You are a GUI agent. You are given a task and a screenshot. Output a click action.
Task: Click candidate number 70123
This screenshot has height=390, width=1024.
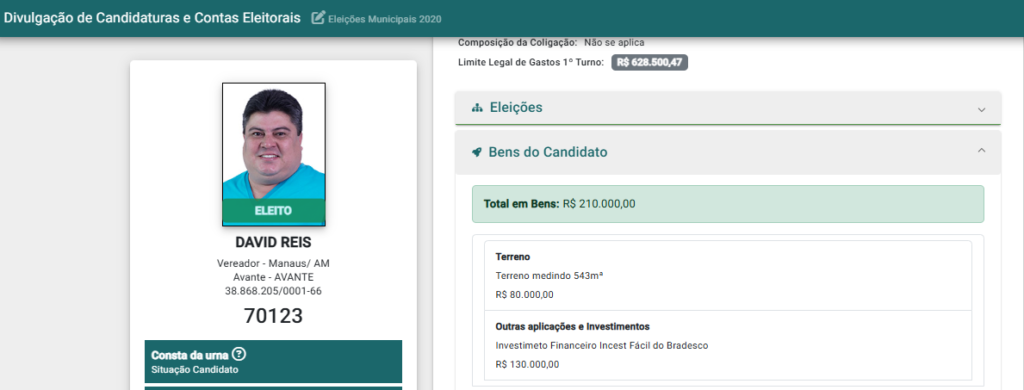tap(273, 316)
